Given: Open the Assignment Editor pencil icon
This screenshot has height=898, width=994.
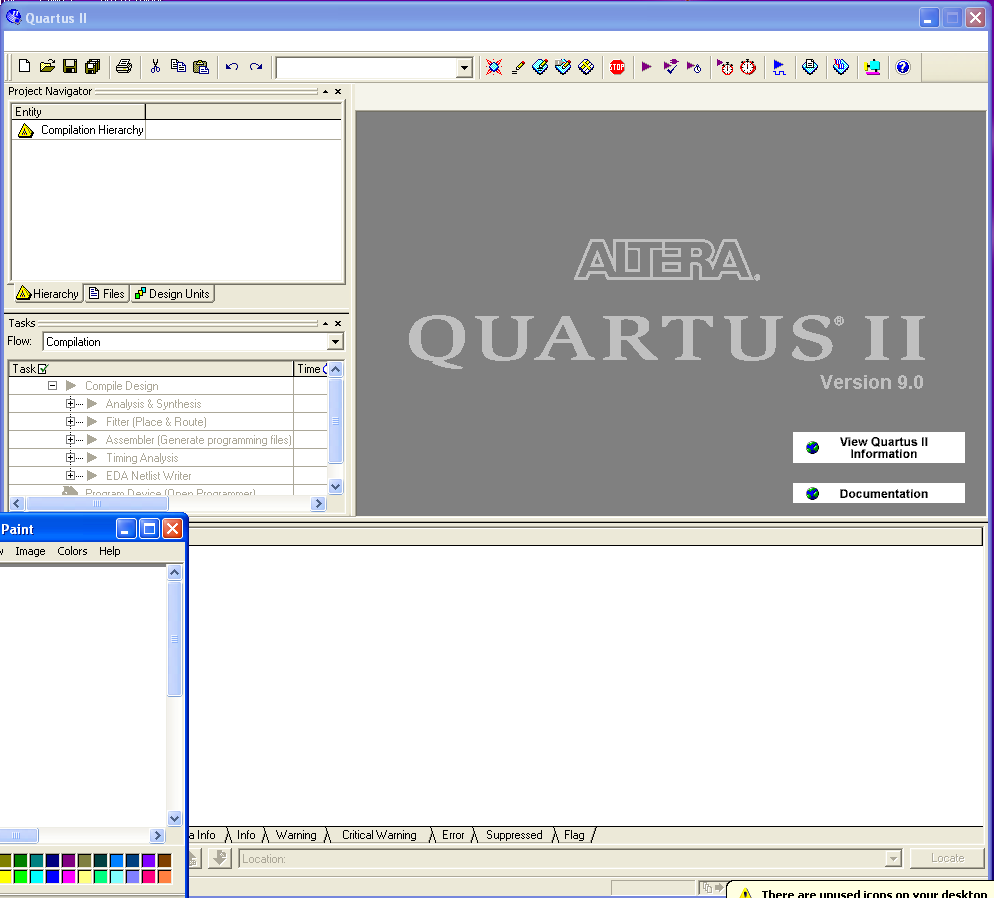Looking at the screenshot, I should pos(518,67).
